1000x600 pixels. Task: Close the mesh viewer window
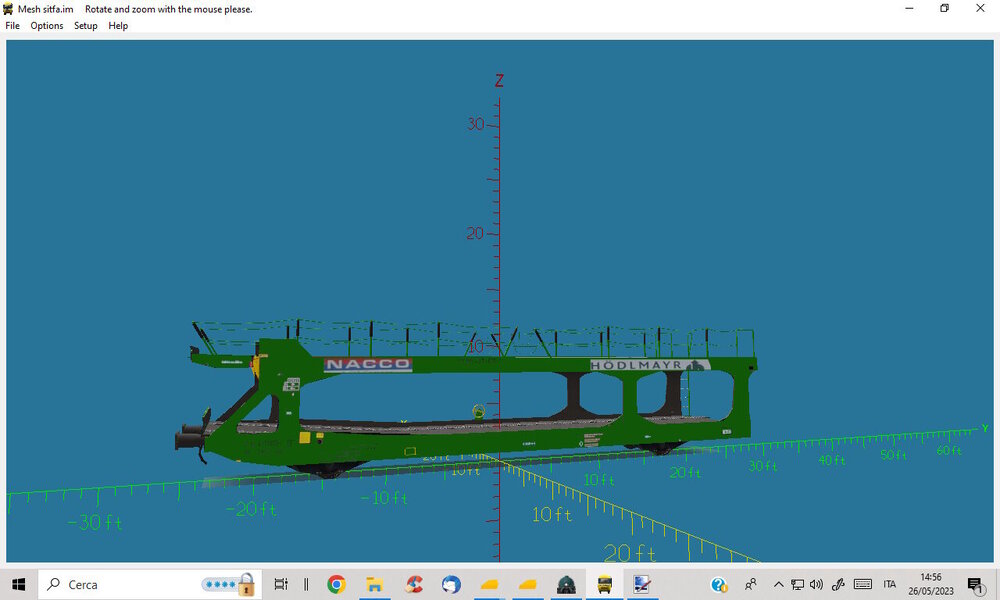pyautogui.click(x=980, y=8)
